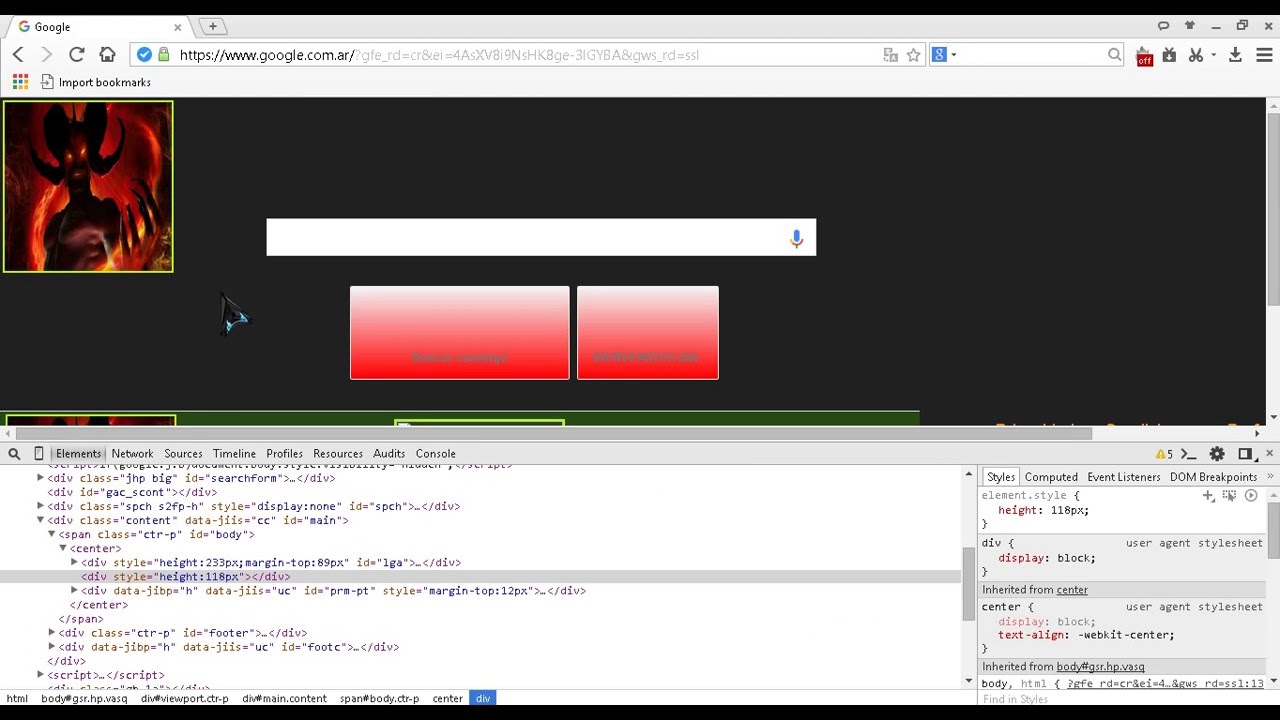The image size is (1280, 720).
Task: Click the body#gsr.hp.vasq breadcrumb
Action: pyautogui.click(x=84, y=698)
